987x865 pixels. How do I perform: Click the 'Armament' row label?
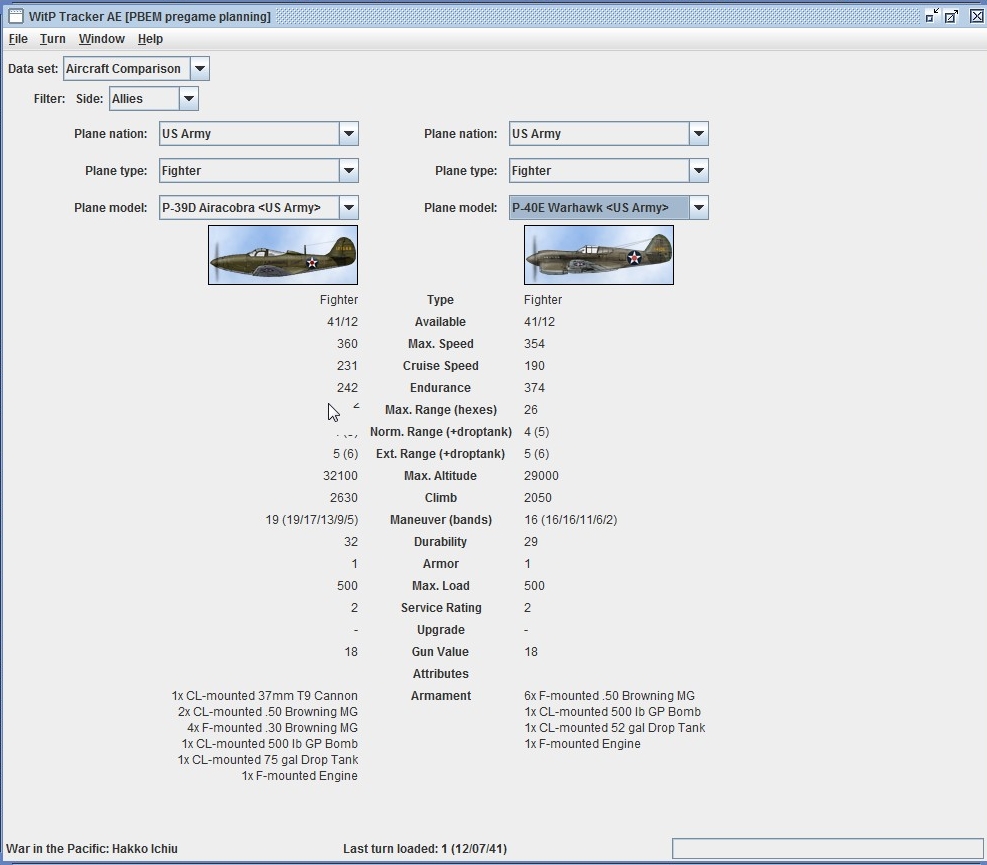[x=441, y=696]
